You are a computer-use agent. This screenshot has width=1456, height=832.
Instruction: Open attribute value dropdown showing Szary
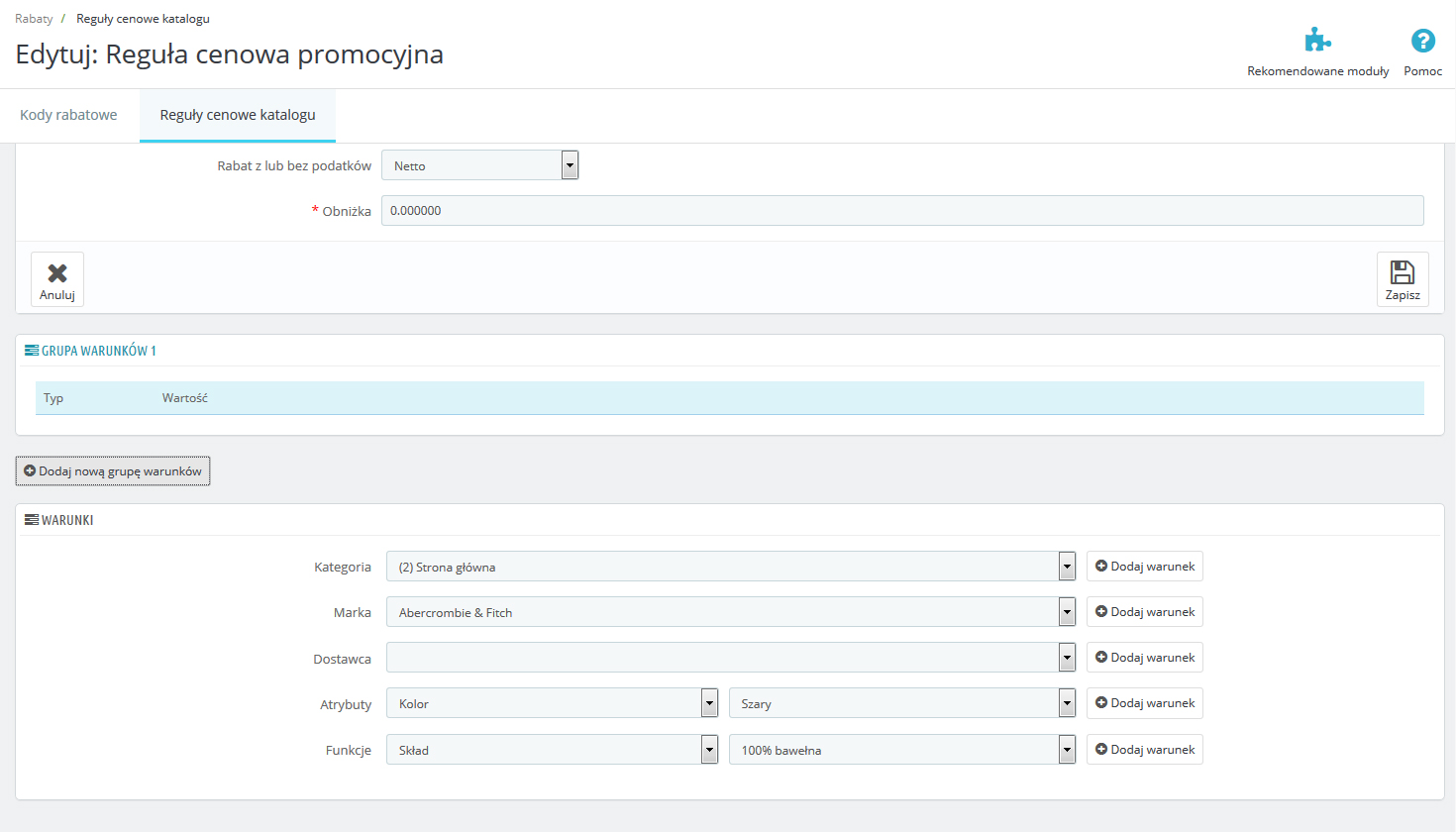pos(901,703)
